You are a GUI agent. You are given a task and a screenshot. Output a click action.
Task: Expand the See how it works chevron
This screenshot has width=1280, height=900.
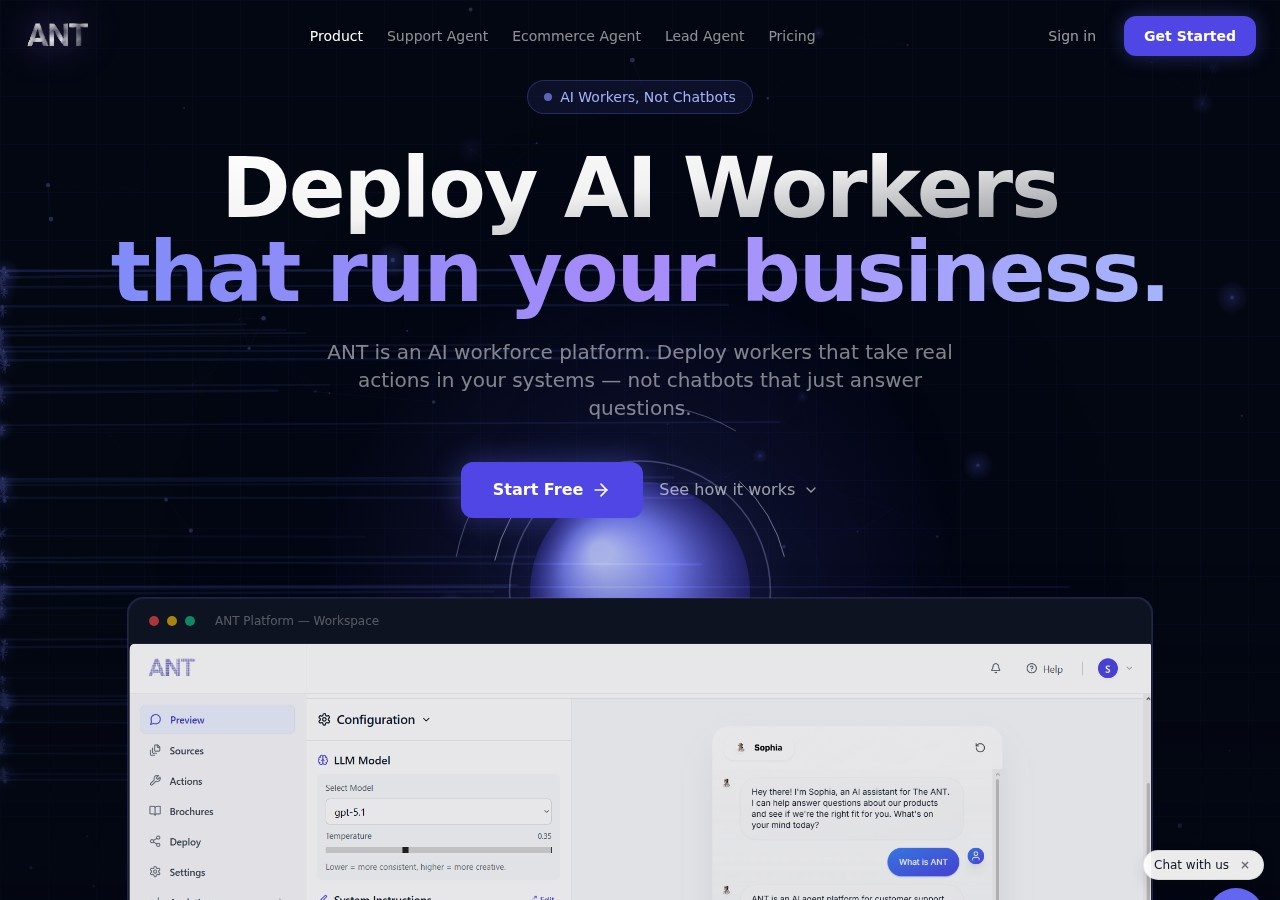click(x=811, y=490)
